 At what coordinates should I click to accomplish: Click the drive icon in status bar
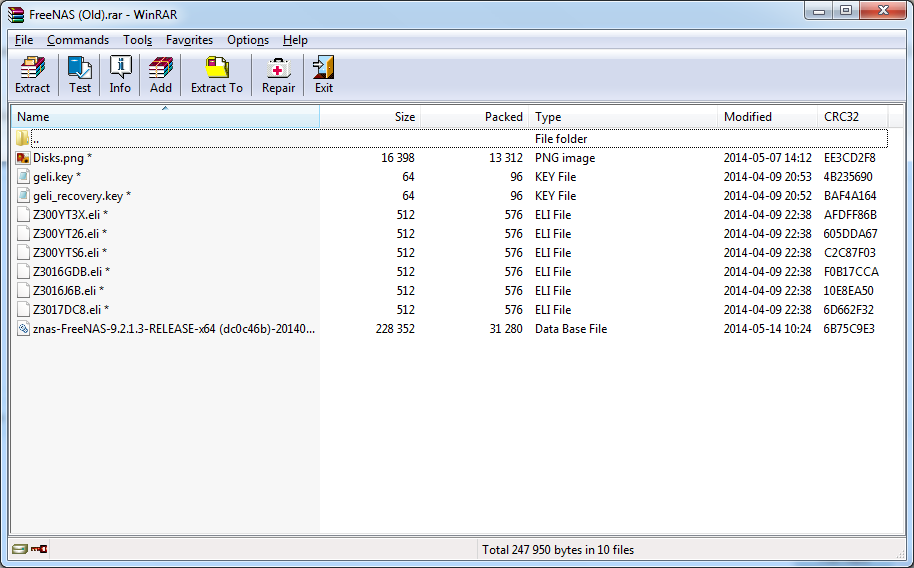20,549
